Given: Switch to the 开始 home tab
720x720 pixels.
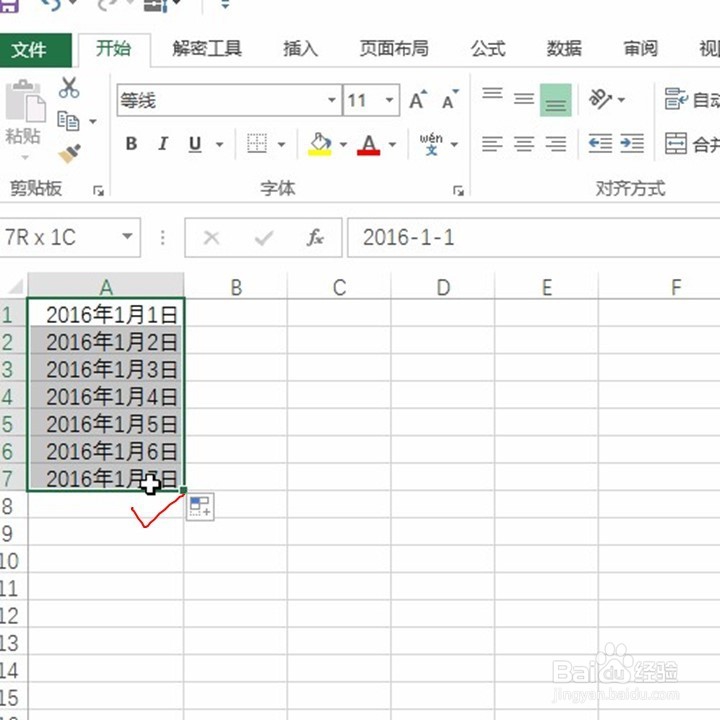Looking at the screenshot, I should [x=113, y=49].
